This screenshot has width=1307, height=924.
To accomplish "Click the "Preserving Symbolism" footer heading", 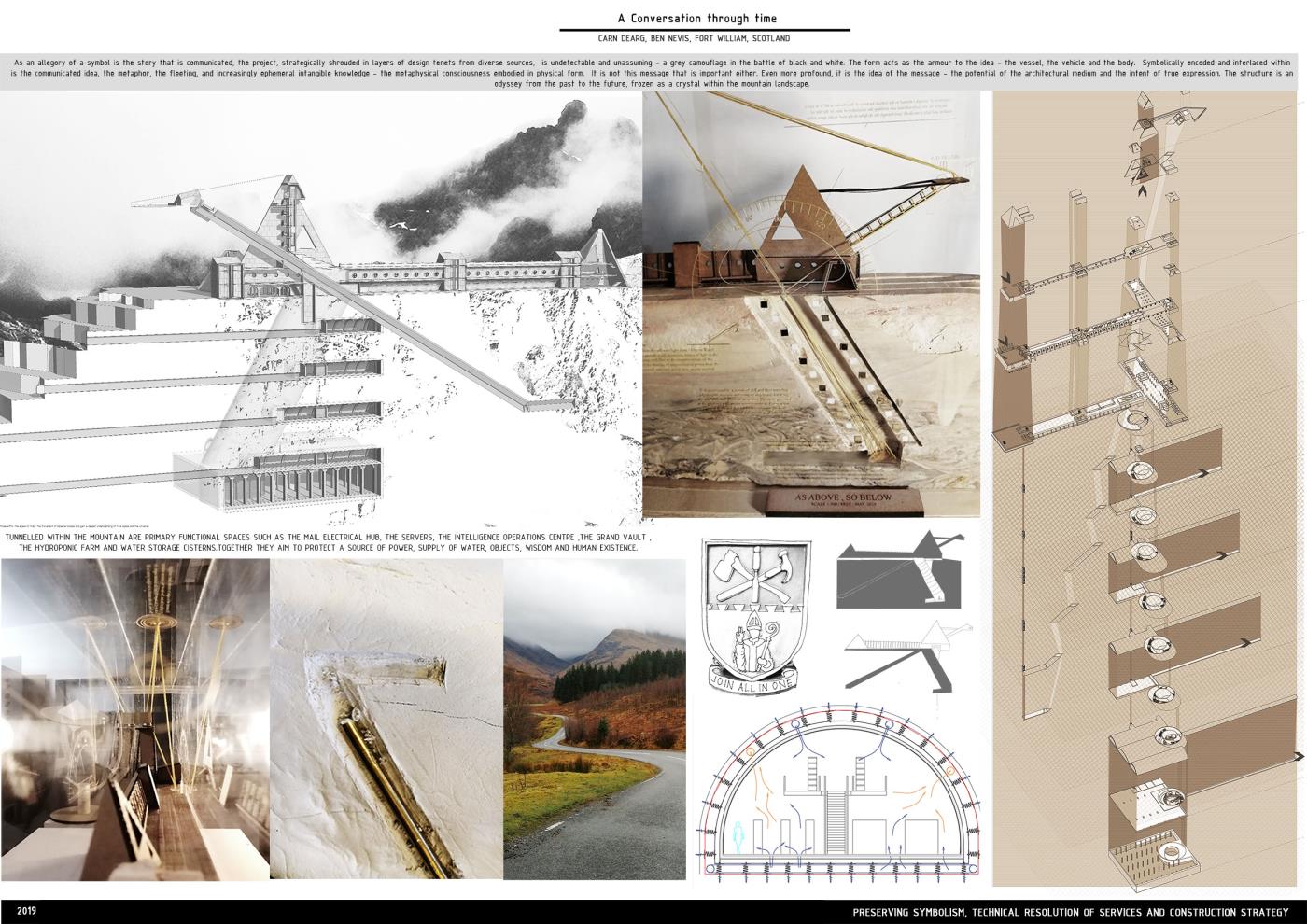I will (1070, 912).
